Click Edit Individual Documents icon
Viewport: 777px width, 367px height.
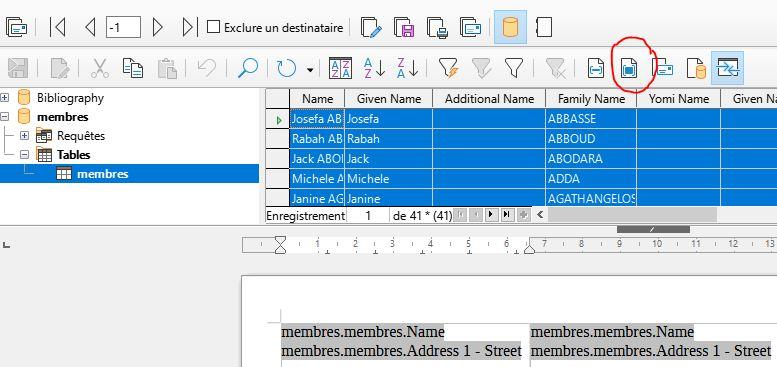(x=371, y=27)
